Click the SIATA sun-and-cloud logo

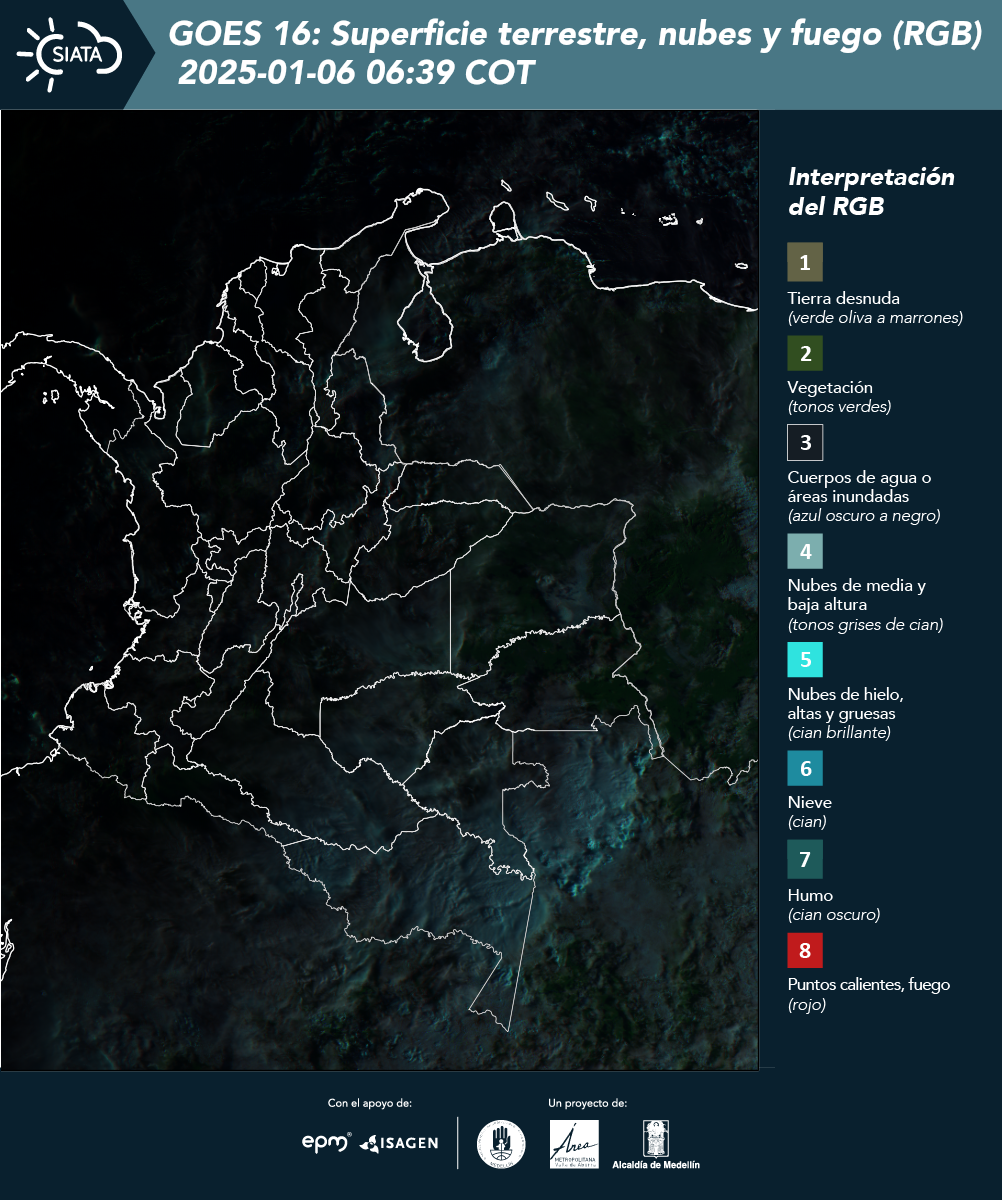coord(70,54)
